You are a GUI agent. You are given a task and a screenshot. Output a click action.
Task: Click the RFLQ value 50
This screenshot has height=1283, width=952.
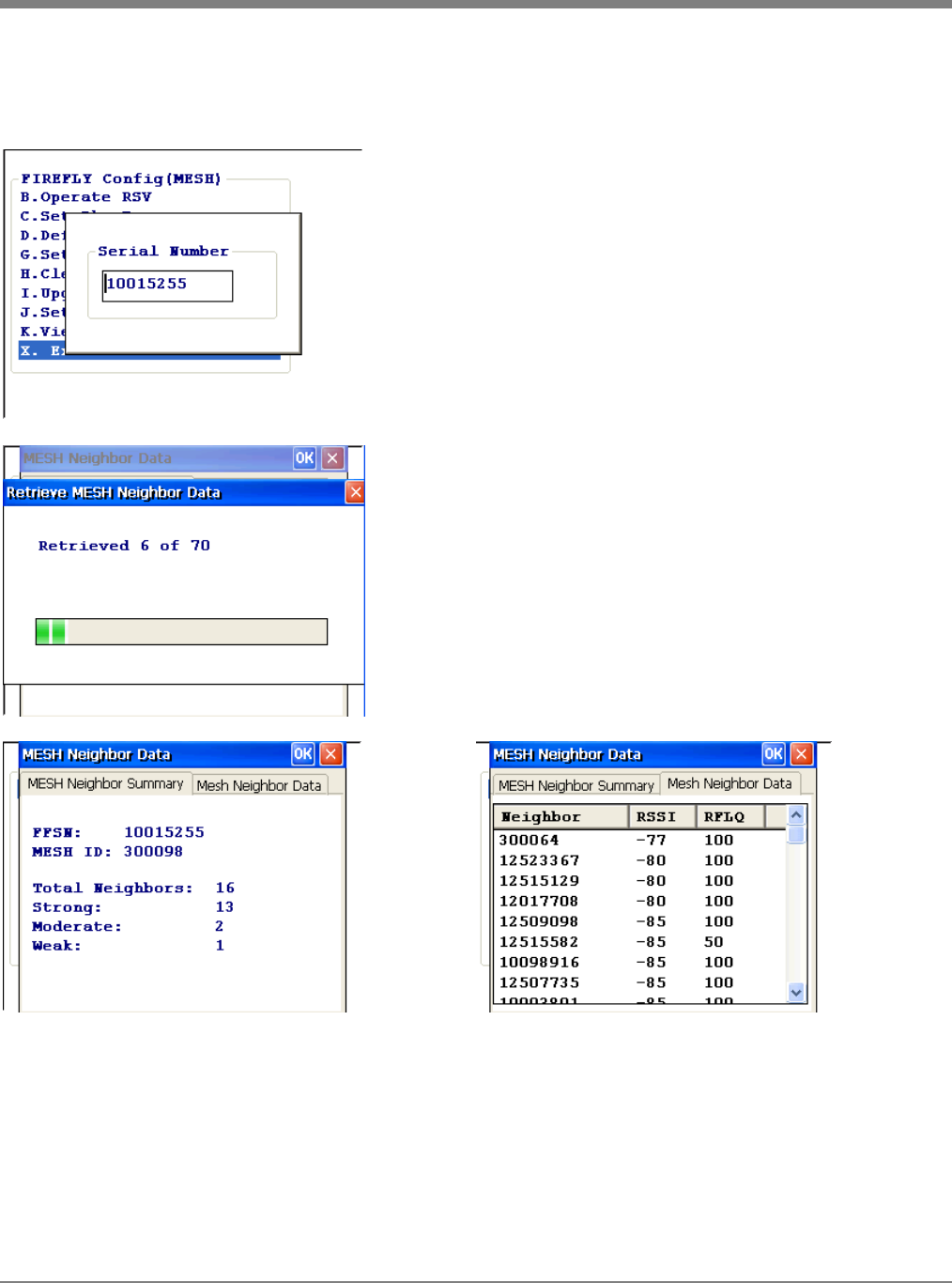(x=714, y=942)
